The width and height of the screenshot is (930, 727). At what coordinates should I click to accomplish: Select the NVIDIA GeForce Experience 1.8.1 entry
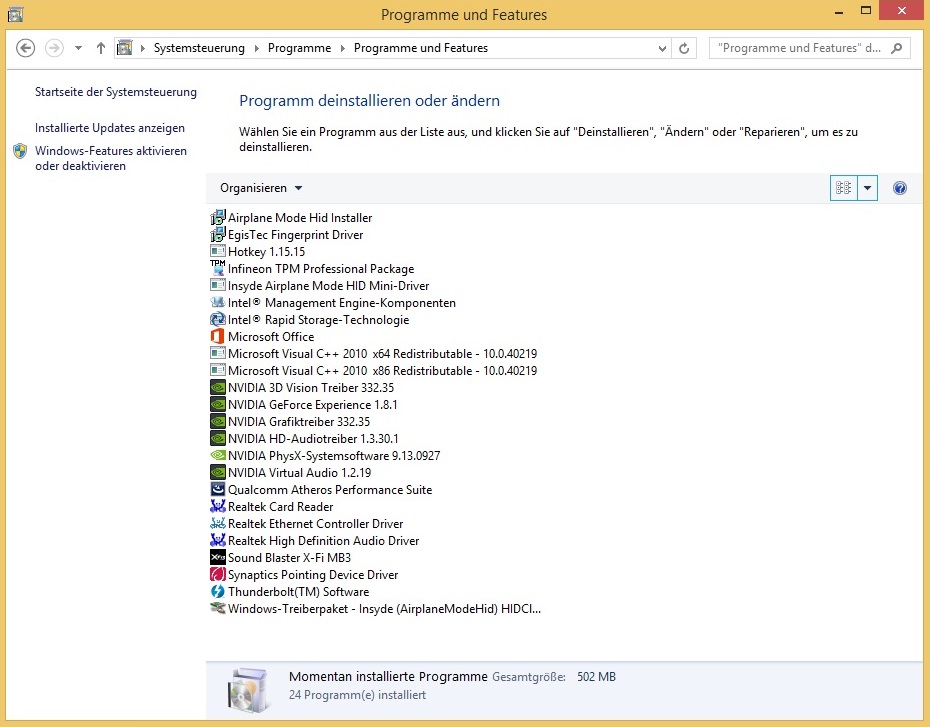[313, 405]
